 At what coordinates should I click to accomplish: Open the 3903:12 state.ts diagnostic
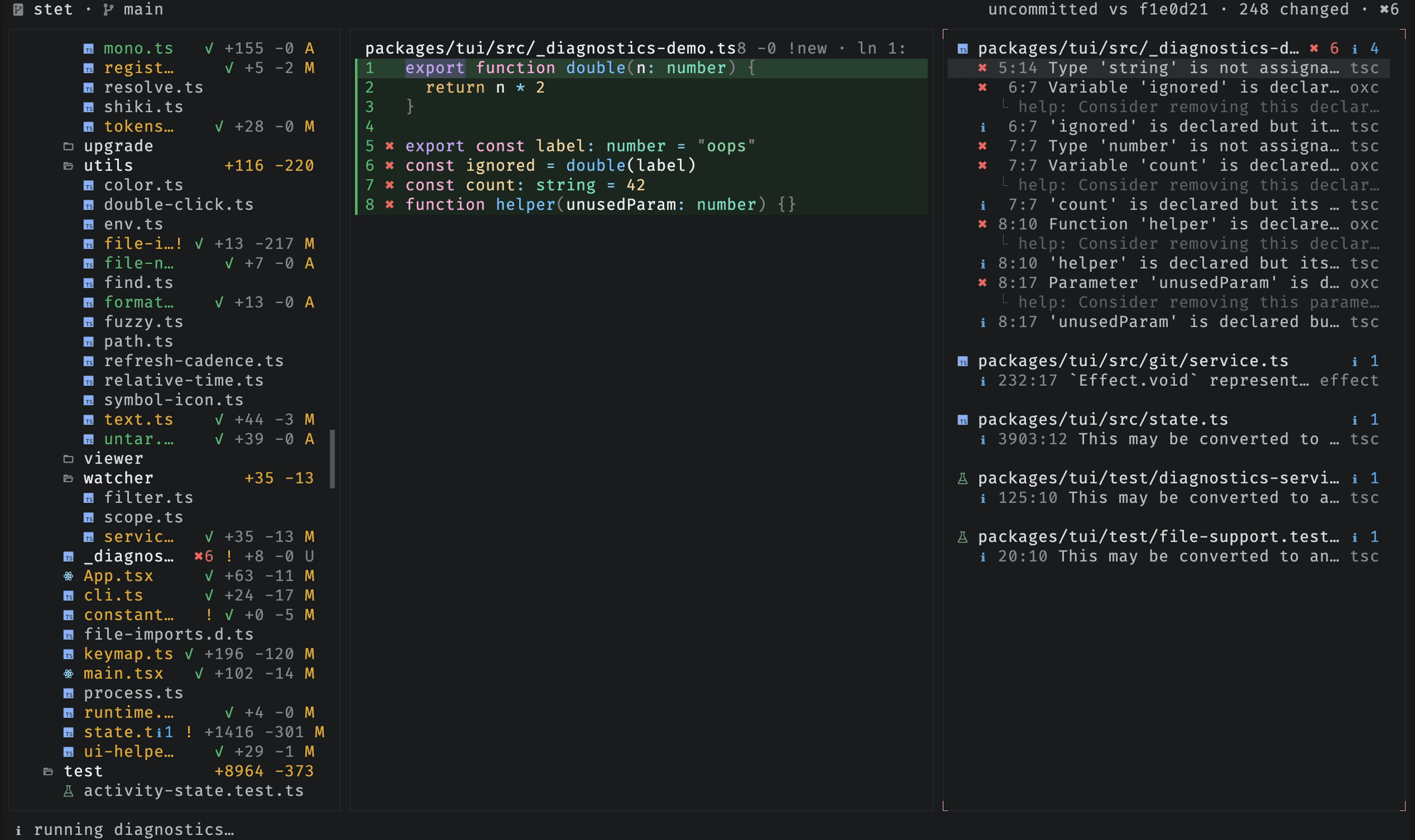coord(1168,440)
